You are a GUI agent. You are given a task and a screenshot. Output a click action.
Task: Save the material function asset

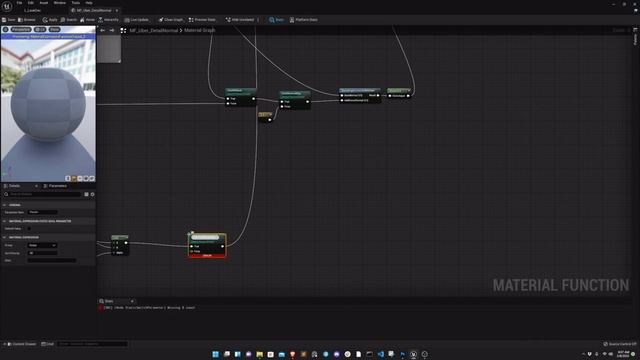[x=9, y=20]
